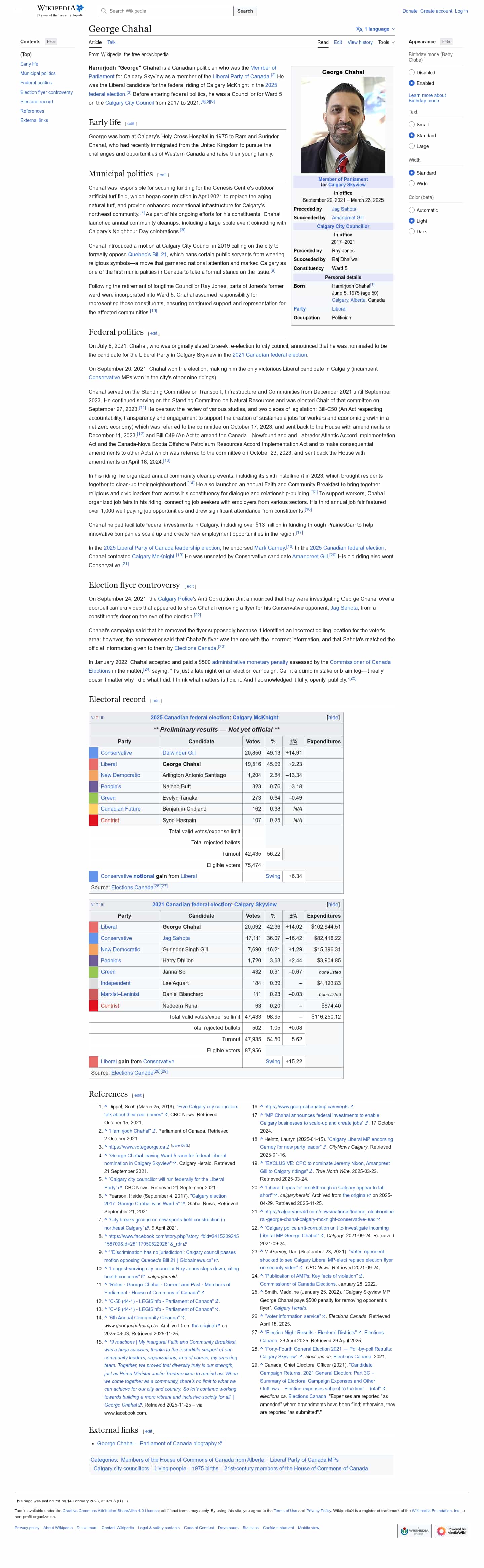This screenshot has width=484, height=1568.
Task: Switch to the Talk tab
Action: point(111,43)
